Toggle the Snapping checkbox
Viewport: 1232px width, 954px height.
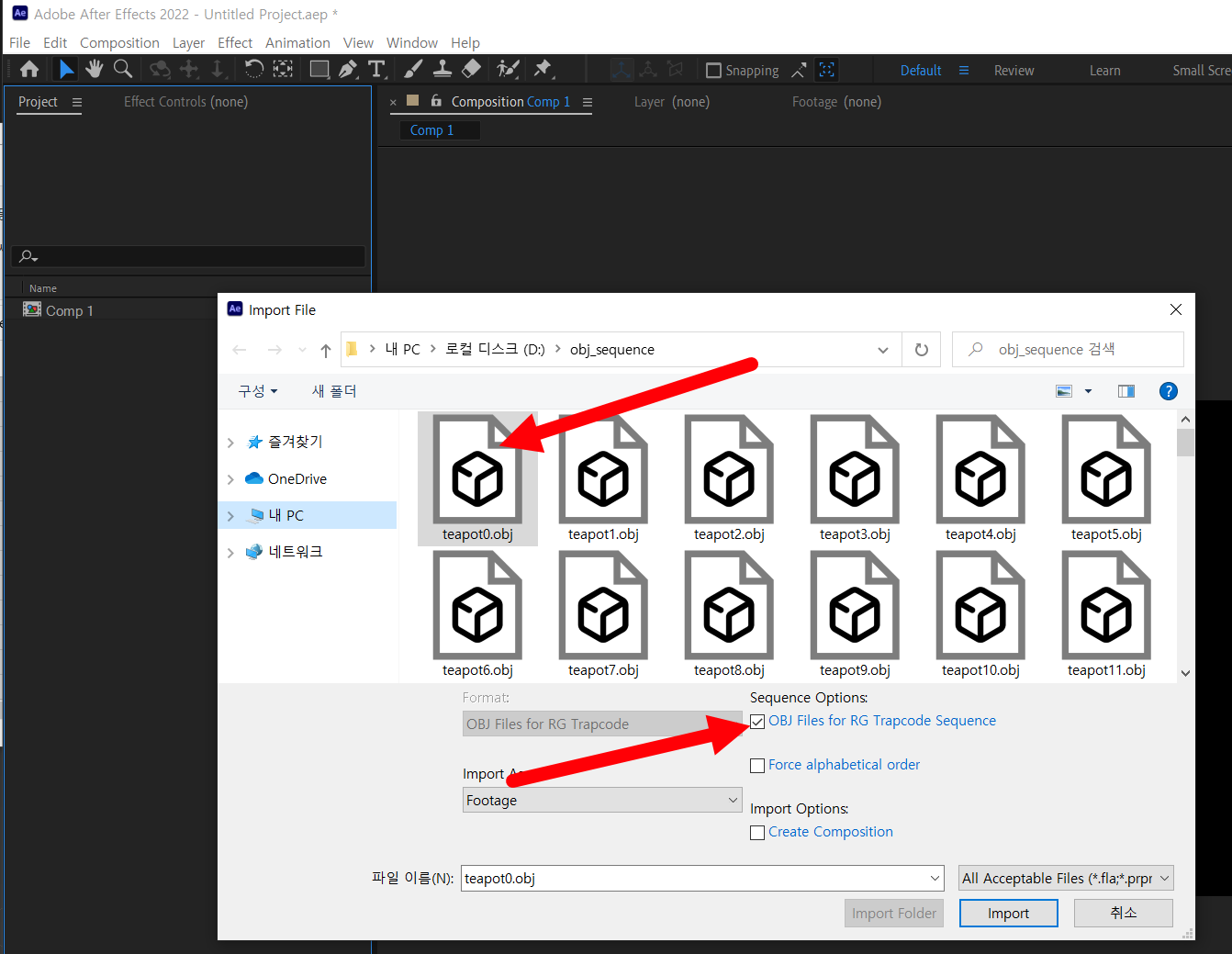click(x=713, y=71)
